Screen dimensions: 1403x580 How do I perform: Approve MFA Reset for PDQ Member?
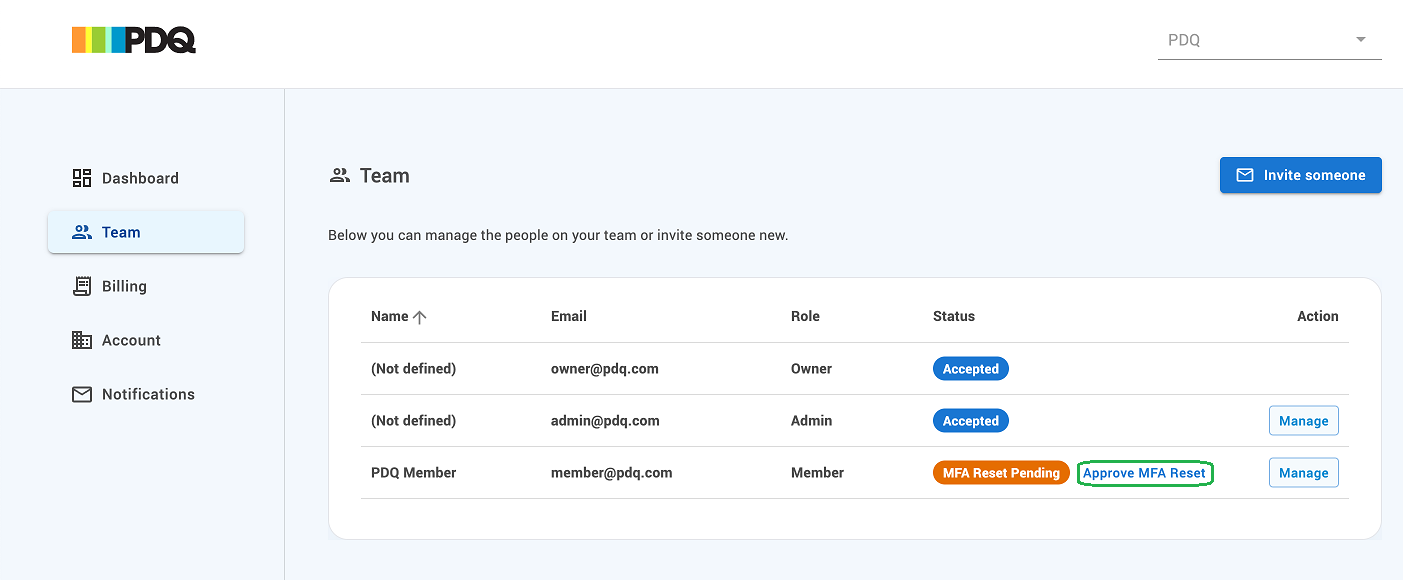click(1144, 473)
